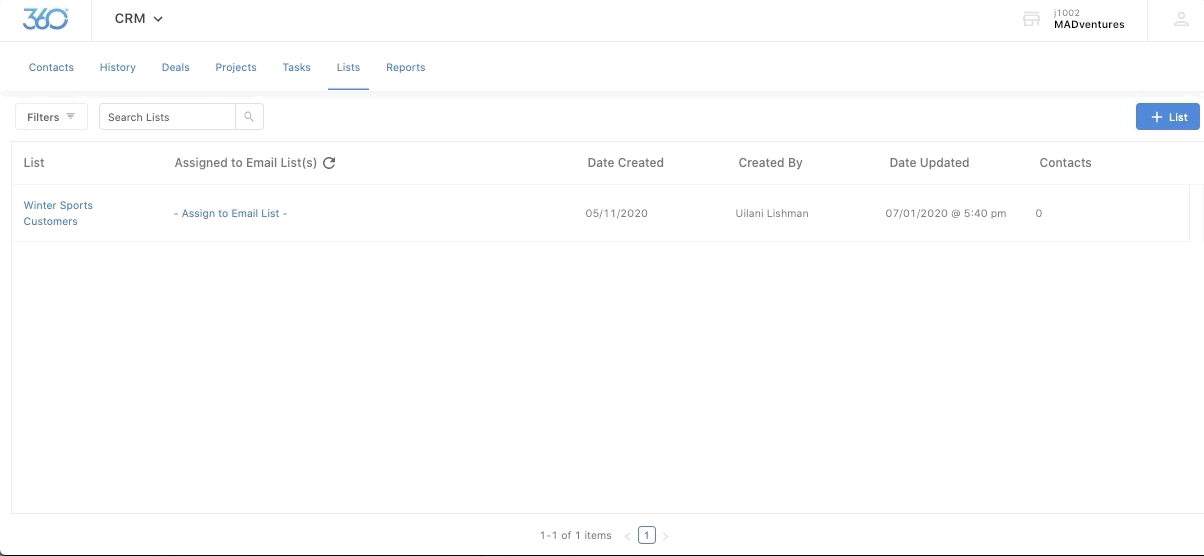Screen dimensions: 1204x556
Task: Go to next page arrow
Action: [x=666, y=536]
